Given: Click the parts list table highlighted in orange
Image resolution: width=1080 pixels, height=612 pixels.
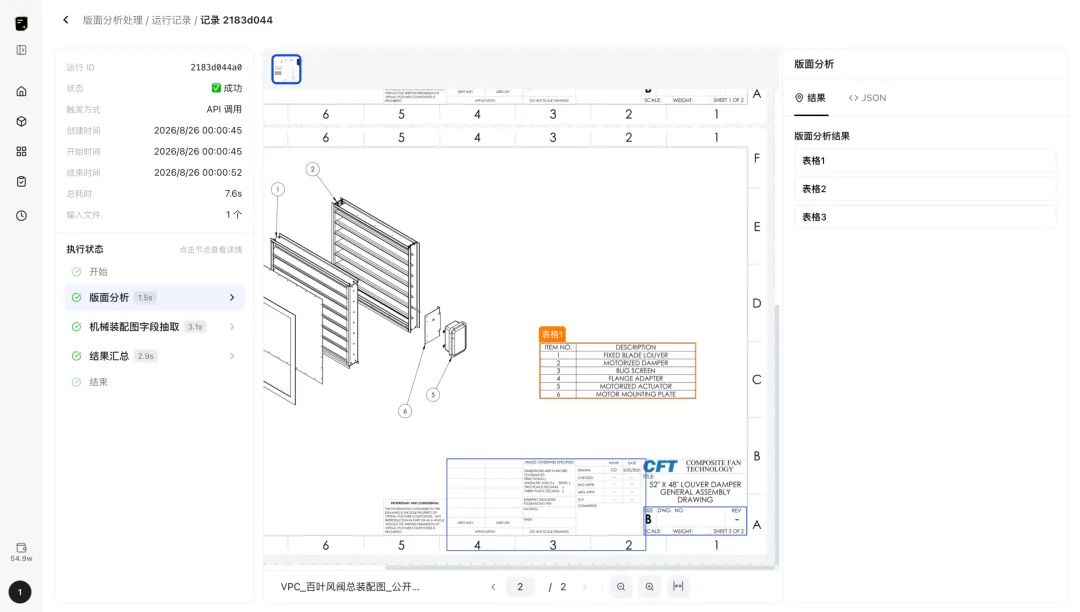Looking at the screenshot, I should click(618, 370).
